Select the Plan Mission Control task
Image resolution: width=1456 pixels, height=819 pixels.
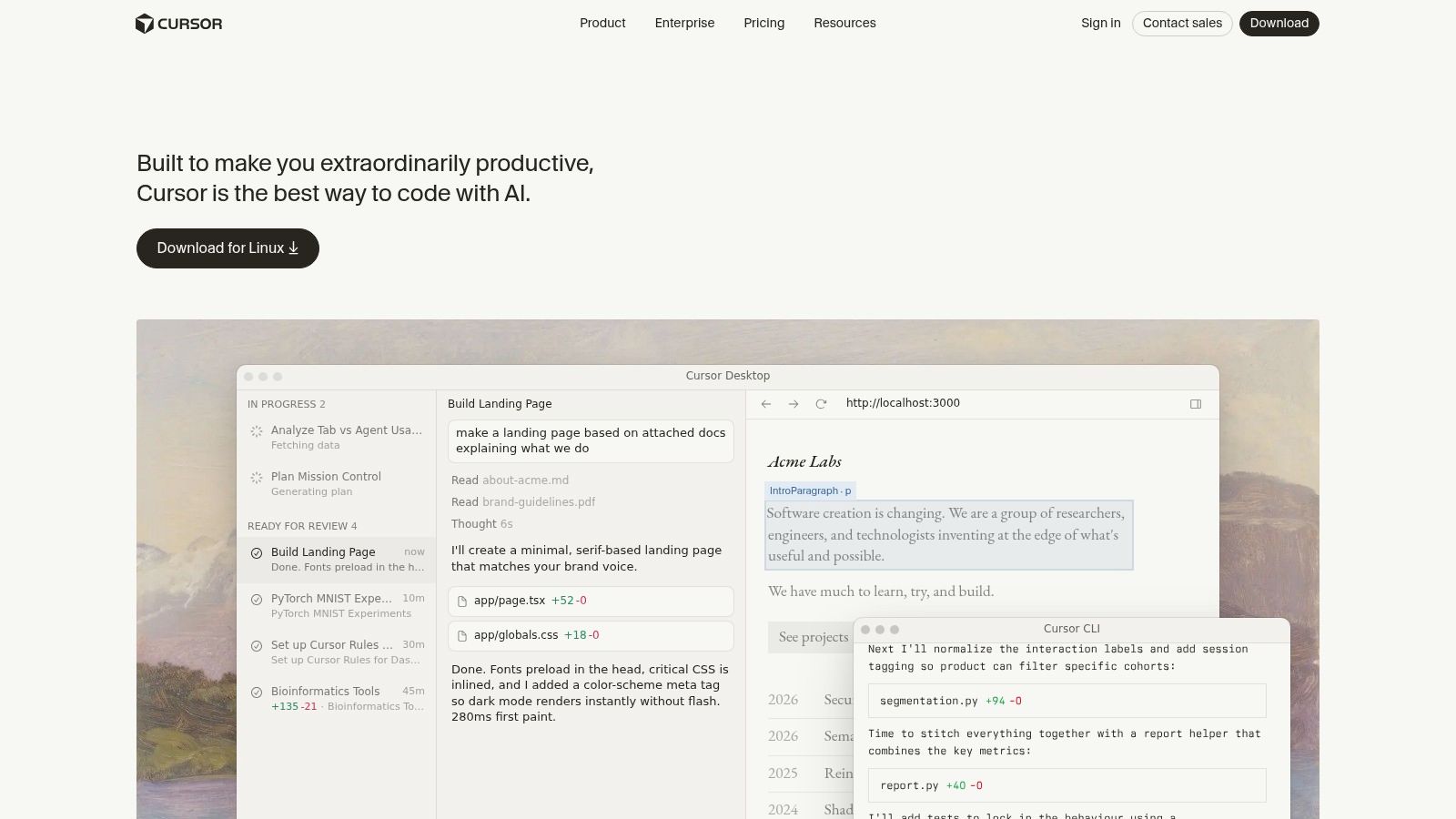(337, 484)
